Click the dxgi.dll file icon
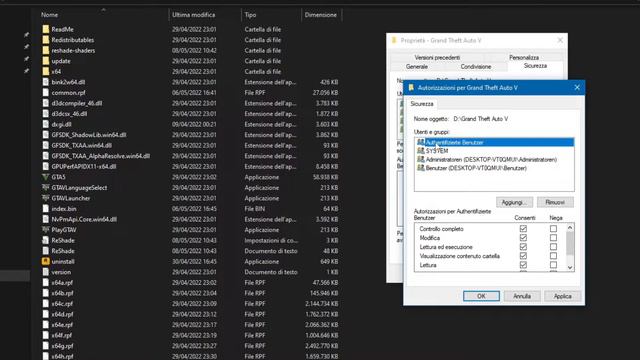The height and width of the screenshot is (360, 640). (x=46, y=124)
